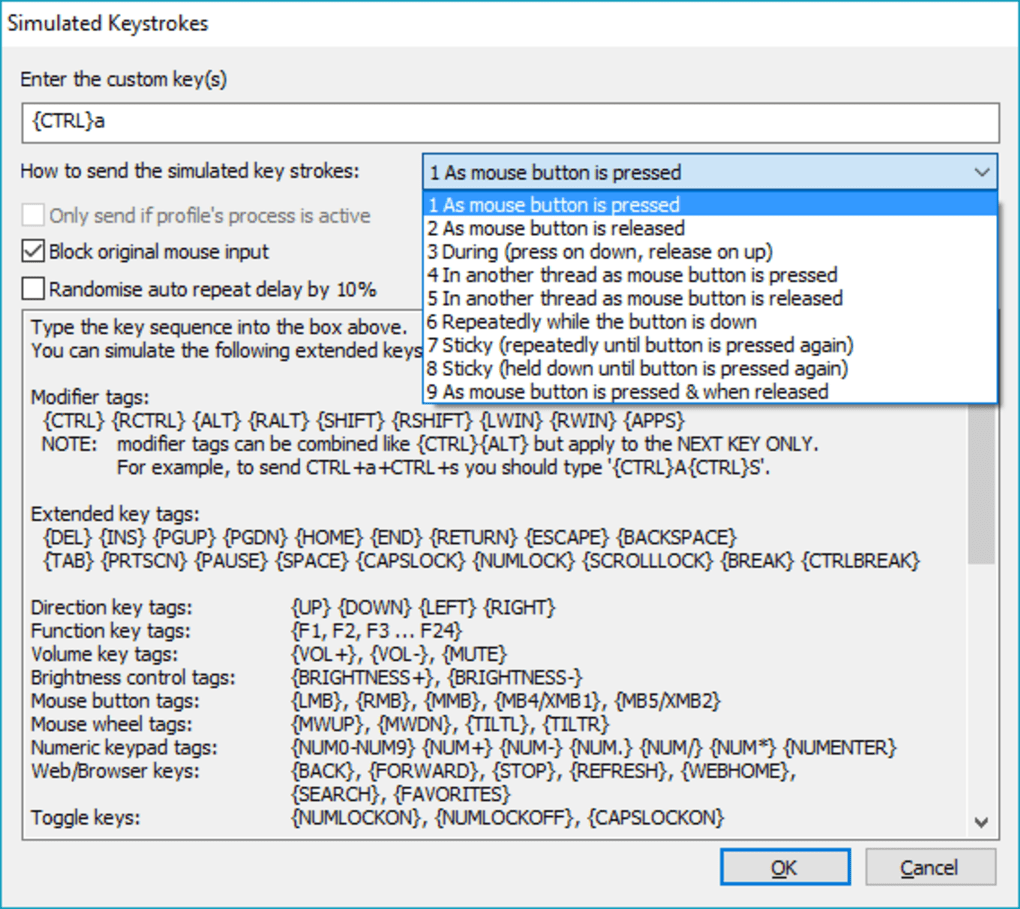The image size is (1020, 909).
Task: Open the keystroke send method combo box arrow
Action: point(984,171)
